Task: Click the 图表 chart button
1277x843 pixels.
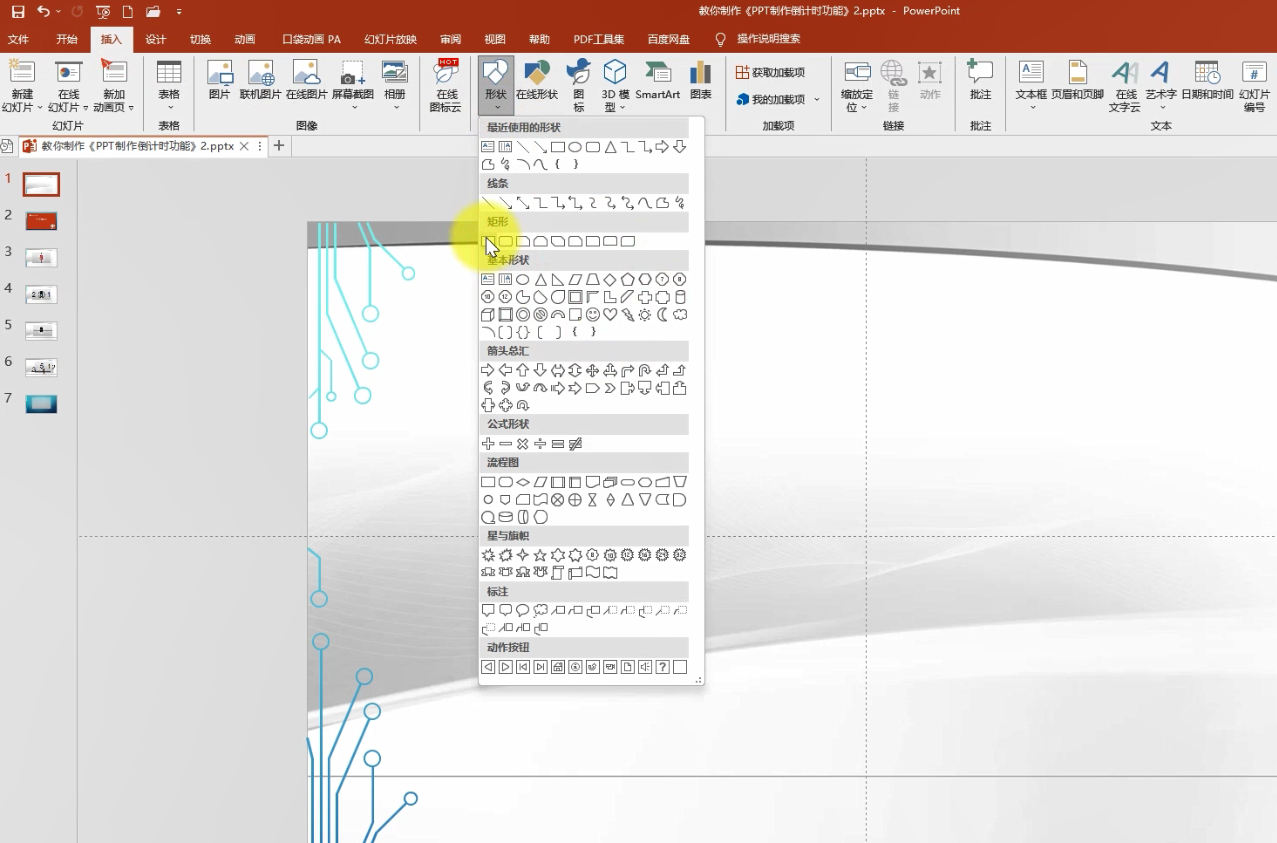Action: 701,80
